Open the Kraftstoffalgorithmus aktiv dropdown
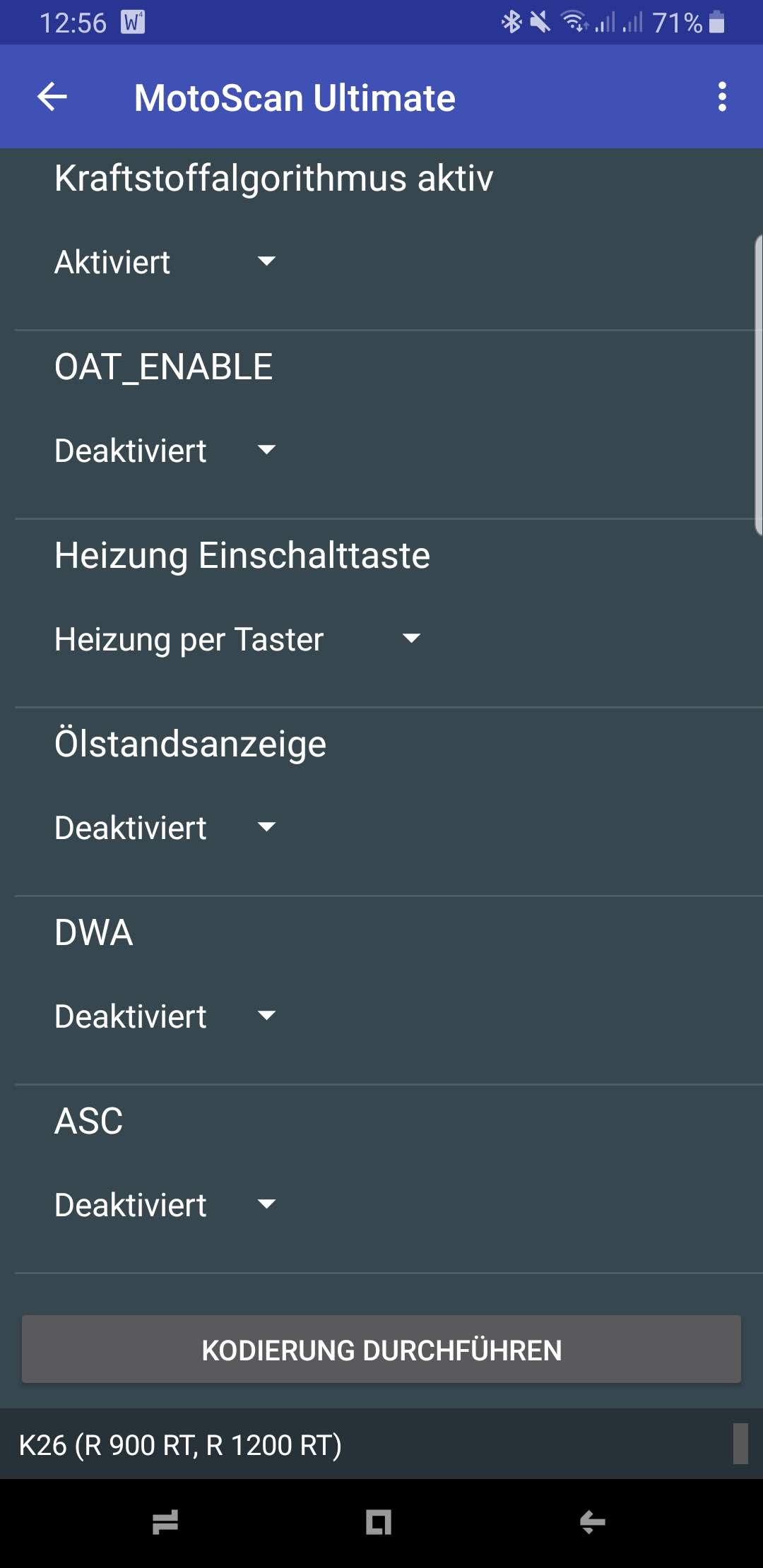763x1568 pixels. point(165,262)
